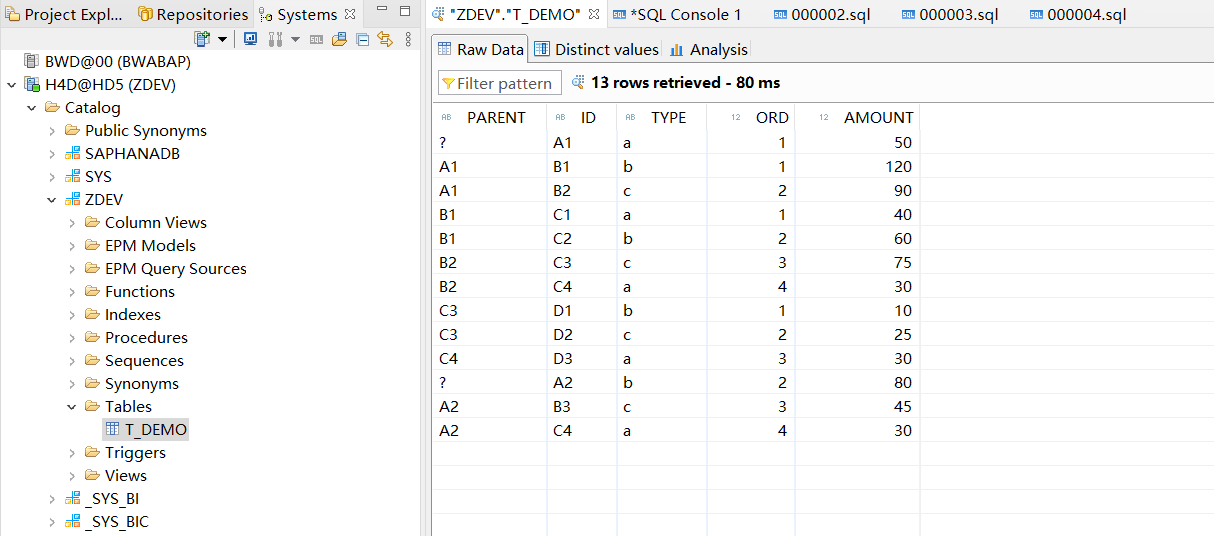Expand the Synonyms folder
1214x536 pixels.
pyautogui.click(x=72, y=384)
